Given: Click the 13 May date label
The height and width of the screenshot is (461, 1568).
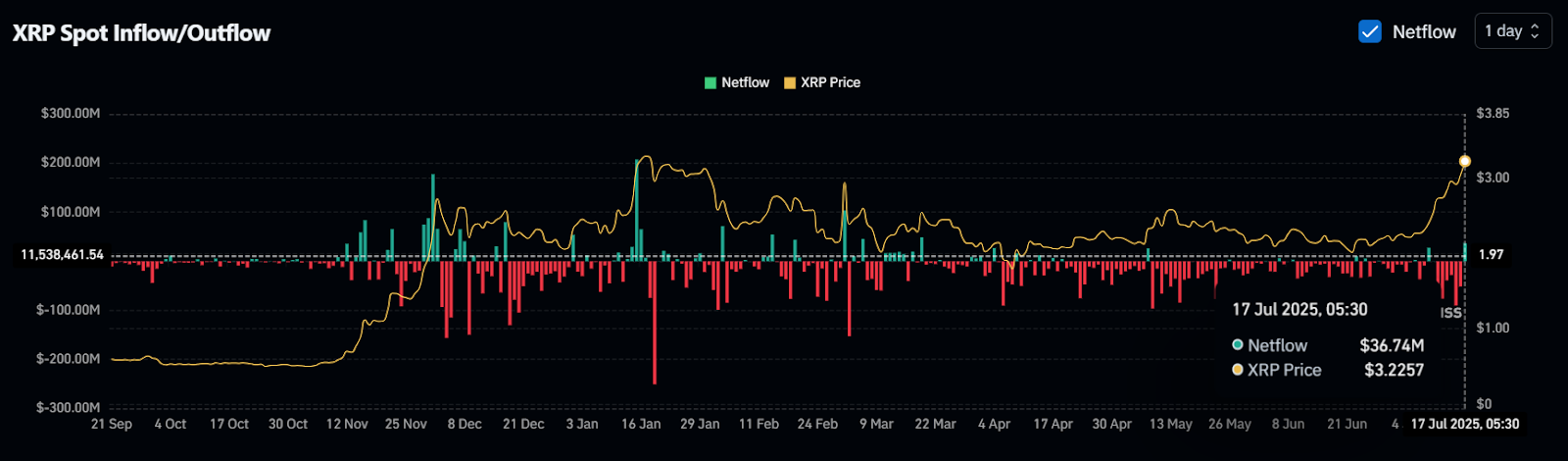Looking at the screenshot, I should (x=1170, y=425).
